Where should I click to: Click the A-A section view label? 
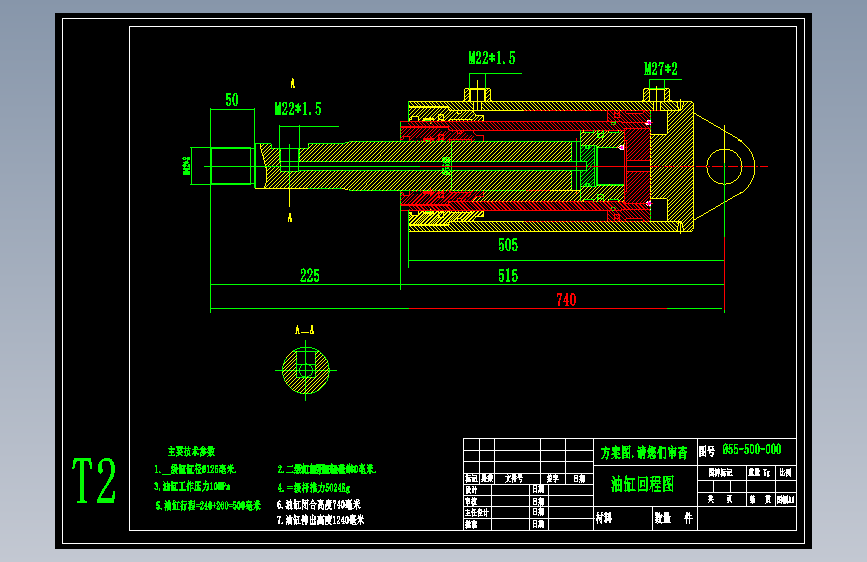[x=305, y=330]
